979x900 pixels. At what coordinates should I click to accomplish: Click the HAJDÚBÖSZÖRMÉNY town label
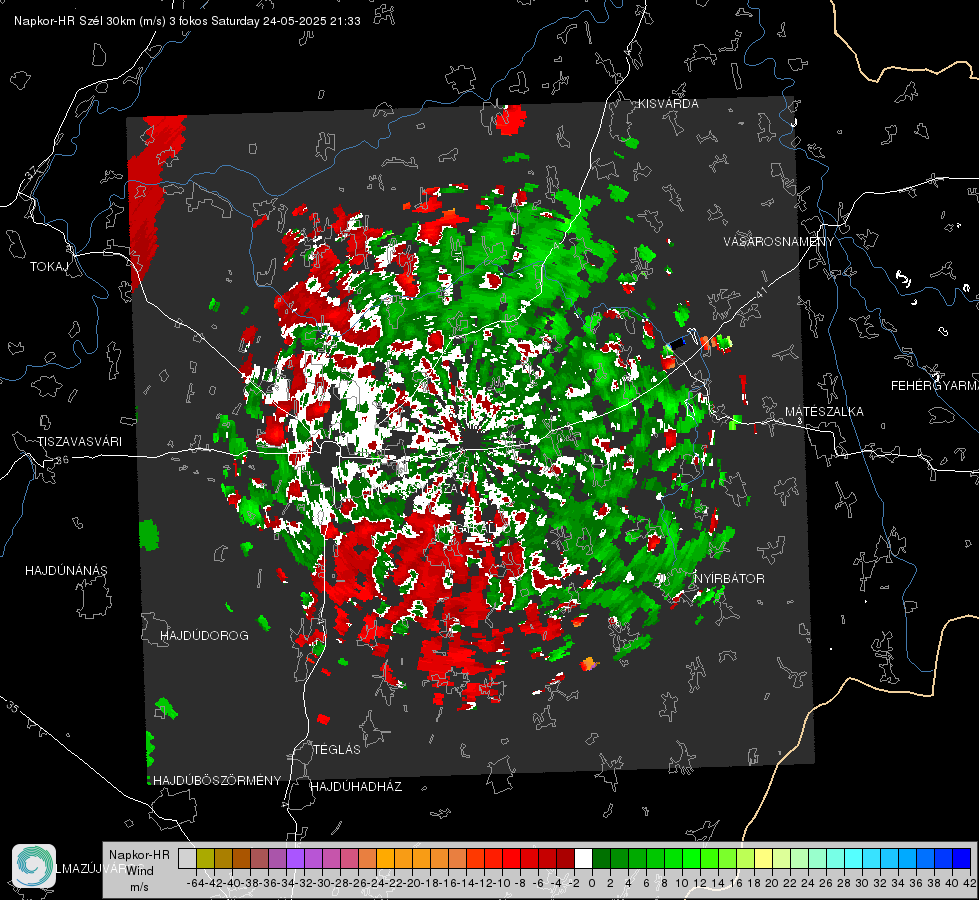point(217,781)
